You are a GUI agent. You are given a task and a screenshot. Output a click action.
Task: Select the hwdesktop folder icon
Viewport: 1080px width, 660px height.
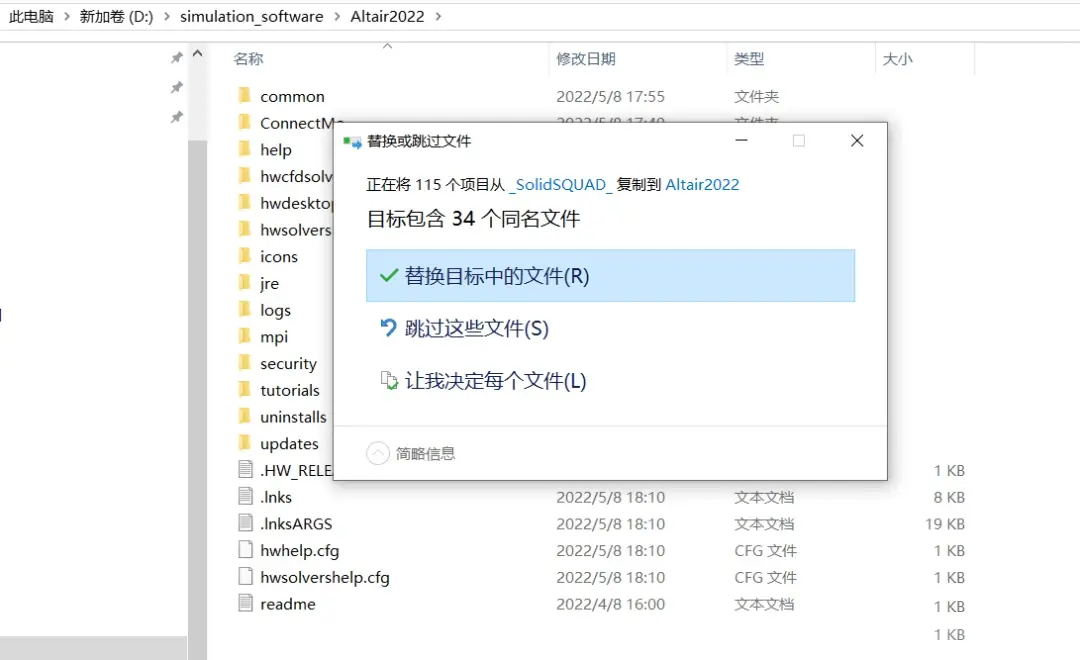pyautogui.click(x=245, y=203)
